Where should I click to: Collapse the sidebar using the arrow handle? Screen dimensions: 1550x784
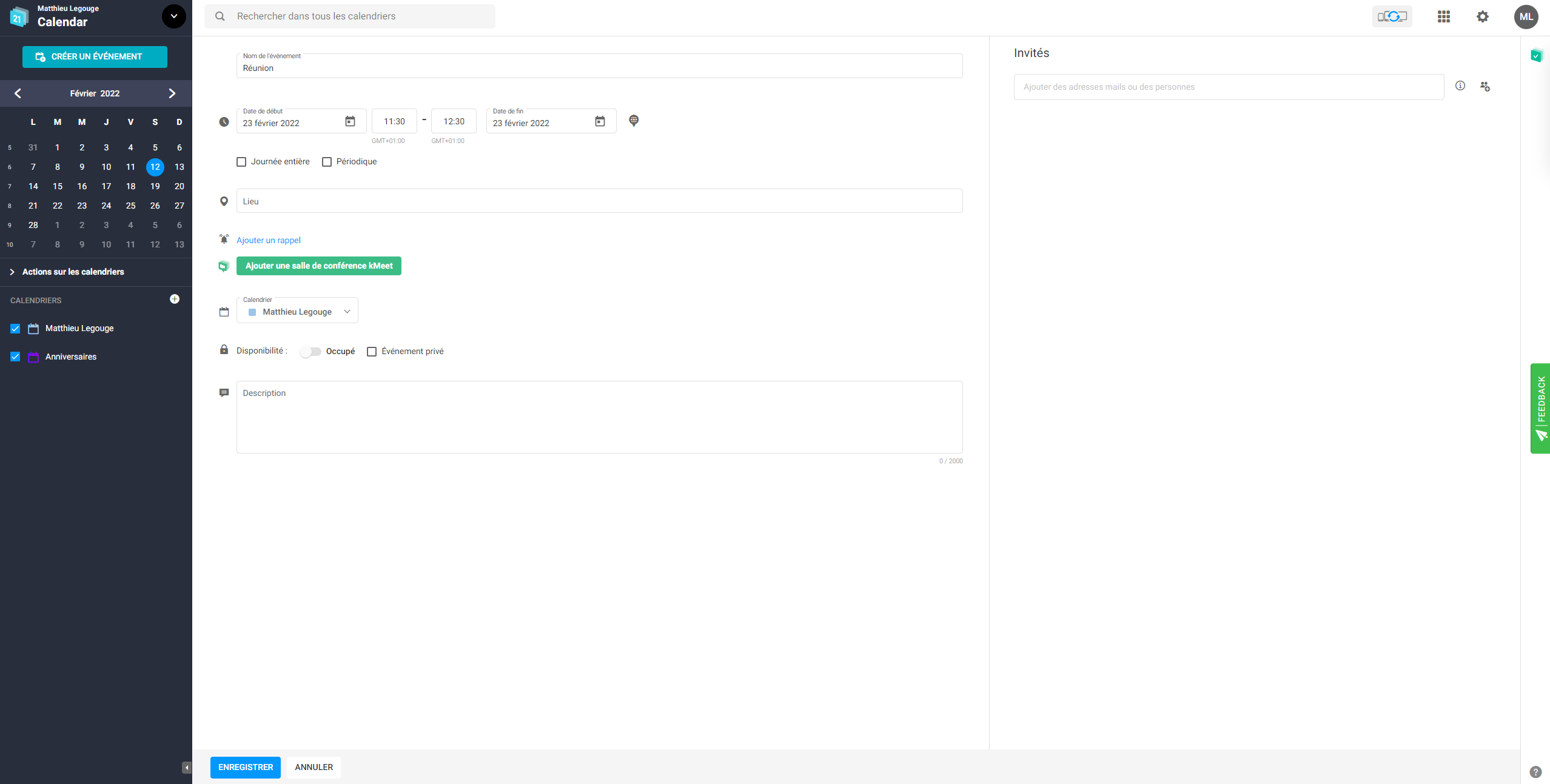[x=187, y=768]
